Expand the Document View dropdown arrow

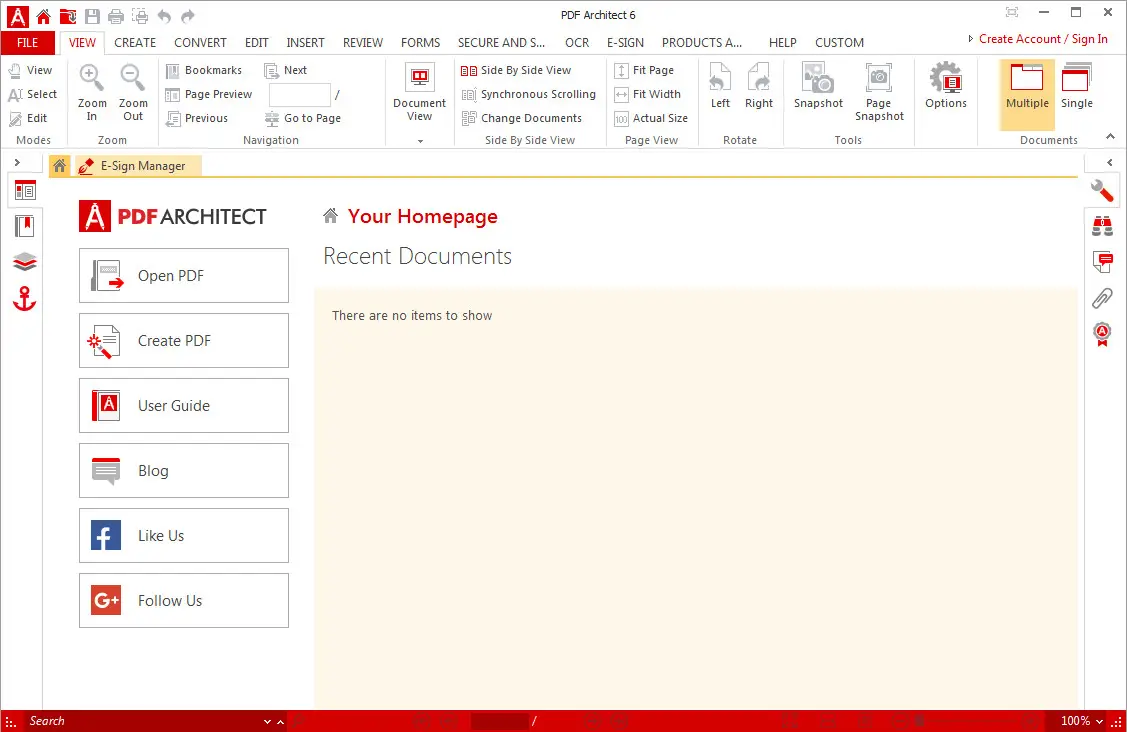click(420, 141)
